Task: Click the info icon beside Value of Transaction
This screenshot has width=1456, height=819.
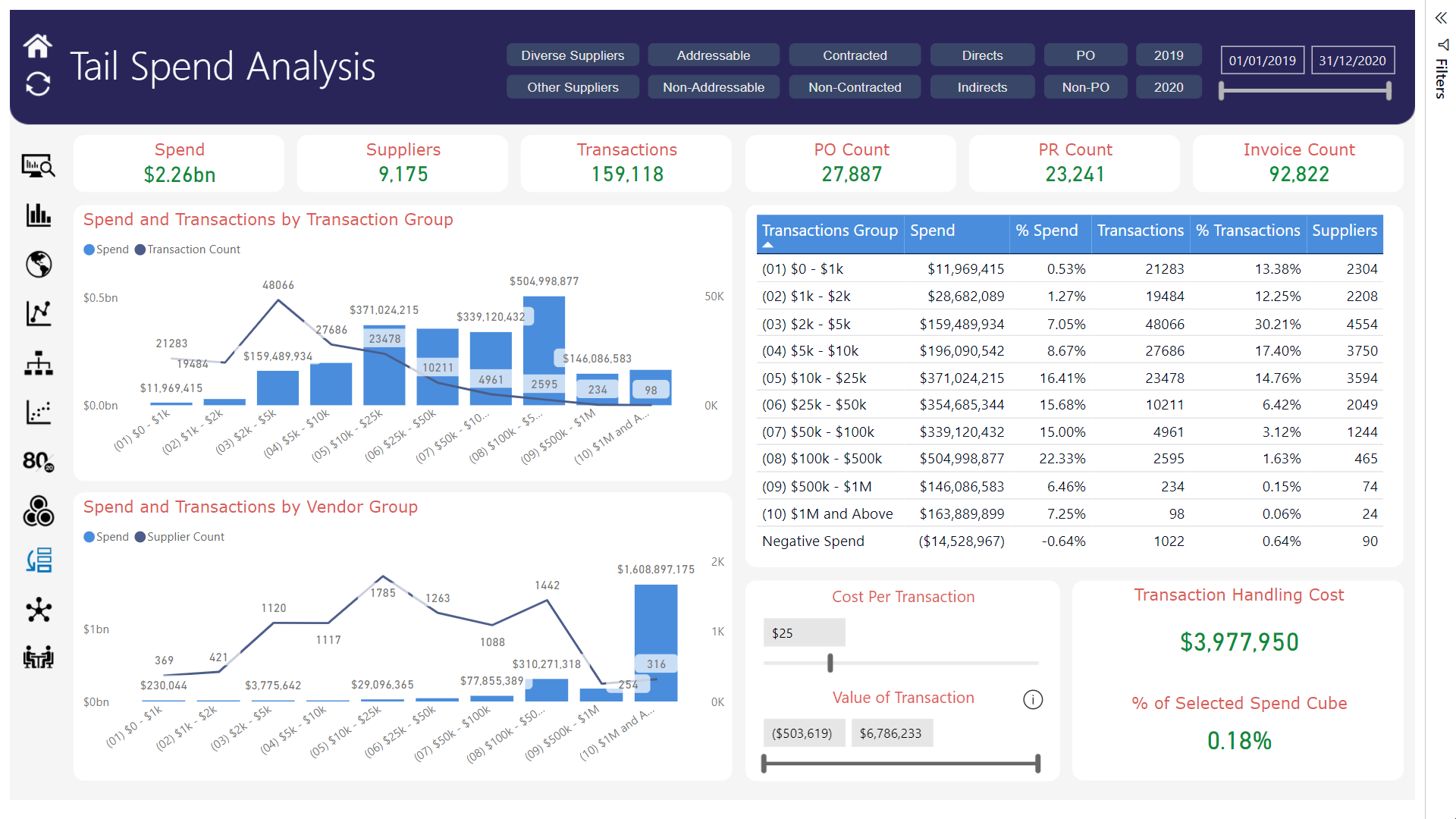Action: [1033, 699]
